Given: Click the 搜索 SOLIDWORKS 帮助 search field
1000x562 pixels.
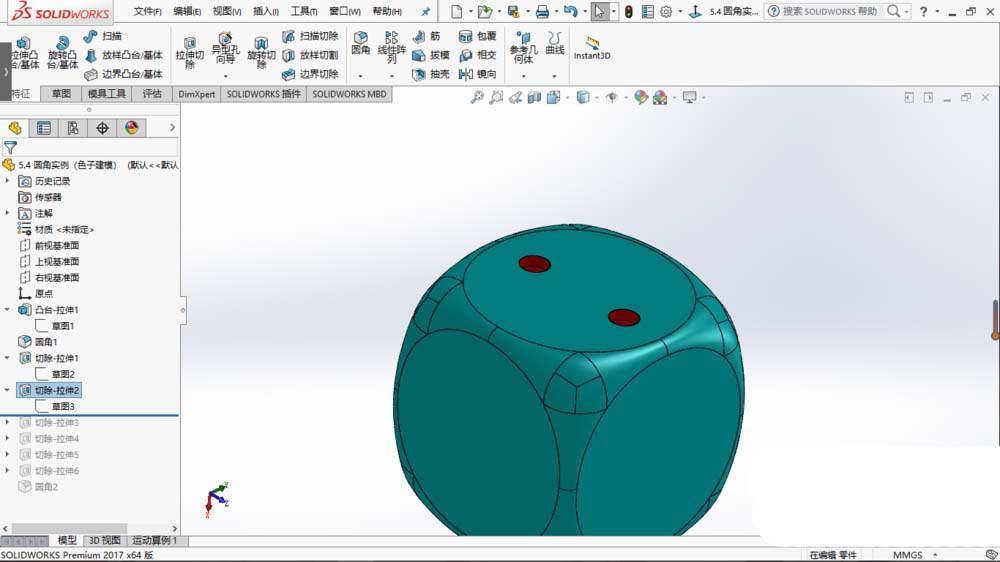Looking at the screenshot, I should (832, 11).
